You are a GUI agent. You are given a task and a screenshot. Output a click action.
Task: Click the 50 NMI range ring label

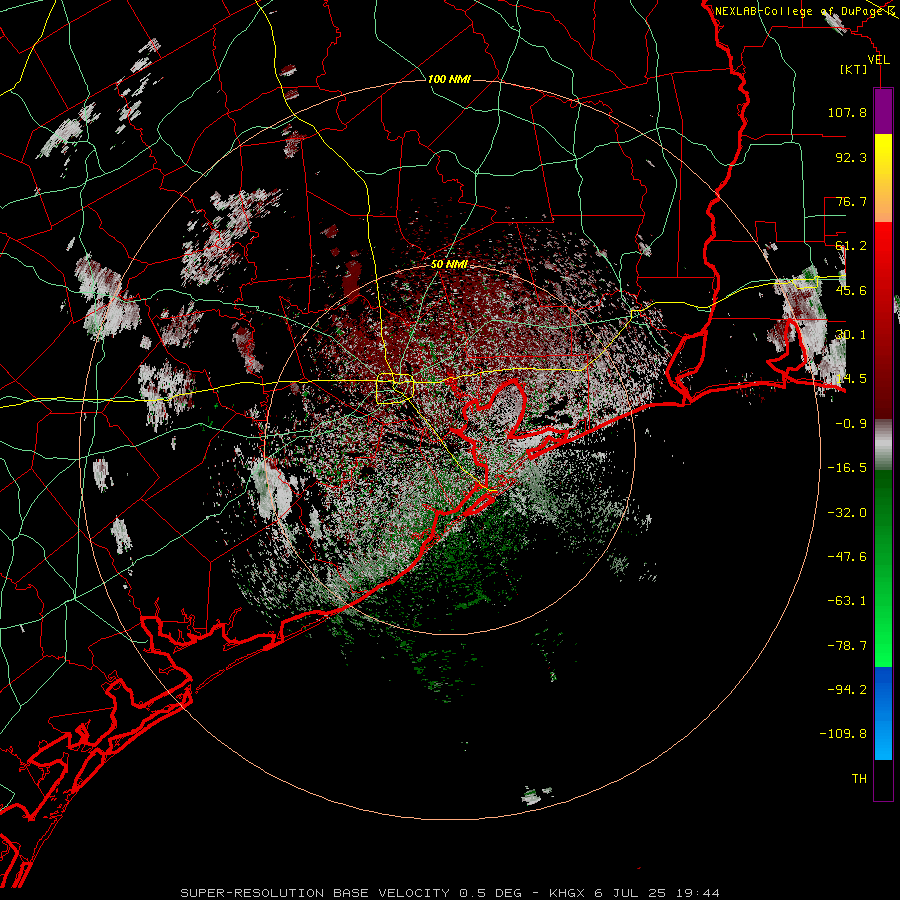click(x=449, y=265)
